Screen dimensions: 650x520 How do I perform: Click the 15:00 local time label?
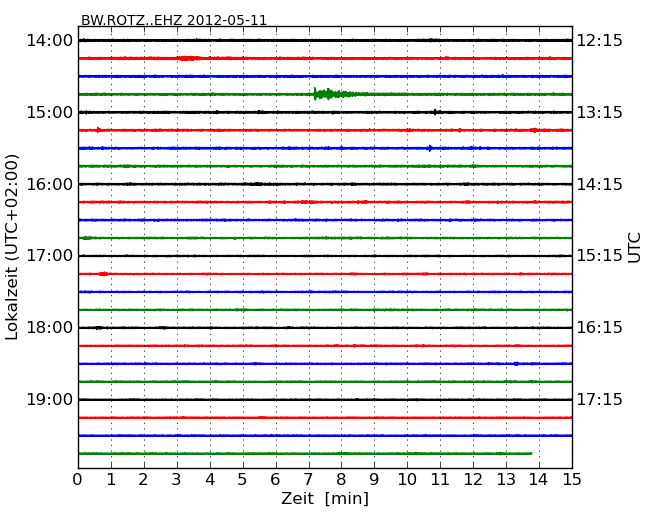pos(49,112)
